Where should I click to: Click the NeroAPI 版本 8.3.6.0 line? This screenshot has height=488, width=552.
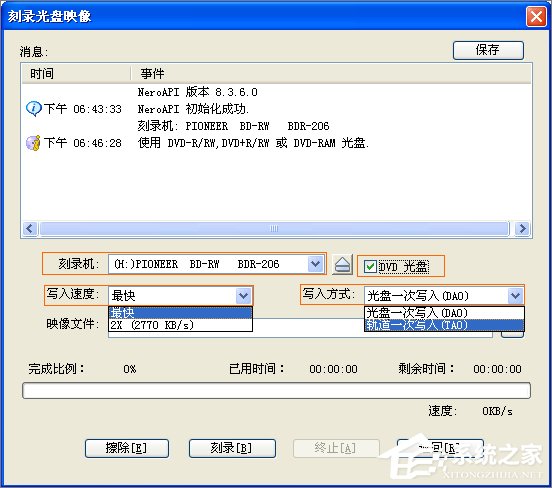pos(197,92)
